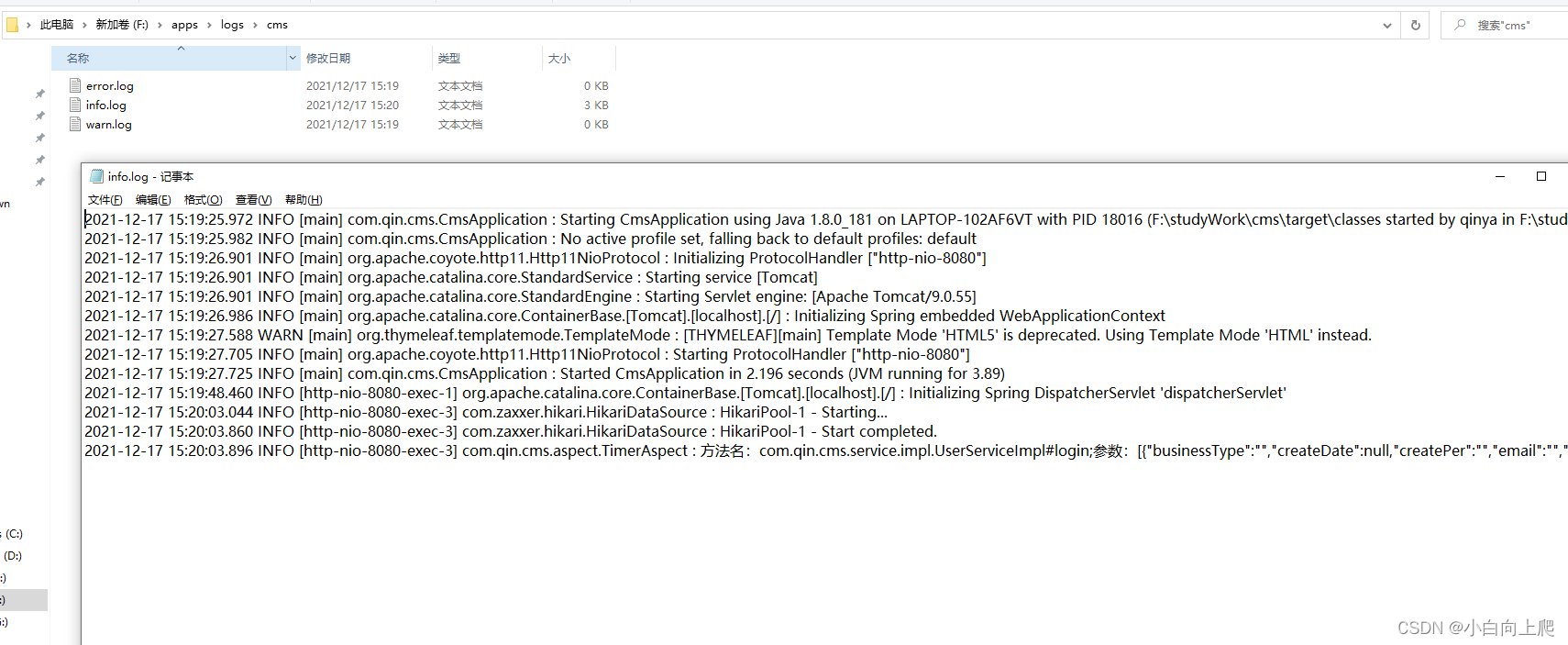
Task: Maximize the info.log Notepad window
Action: click(x=1541, y=176)
